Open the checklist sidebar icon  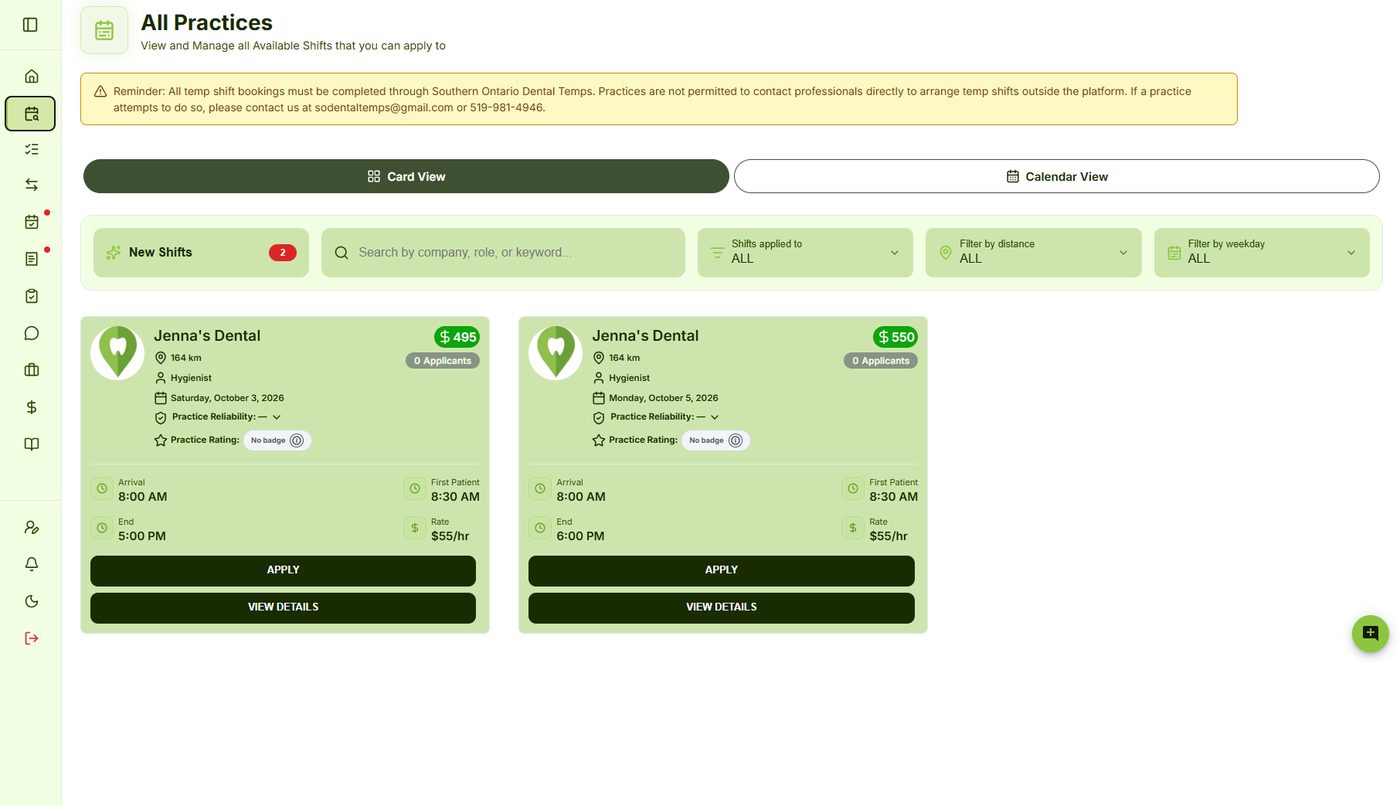click(x=31, y=149)
